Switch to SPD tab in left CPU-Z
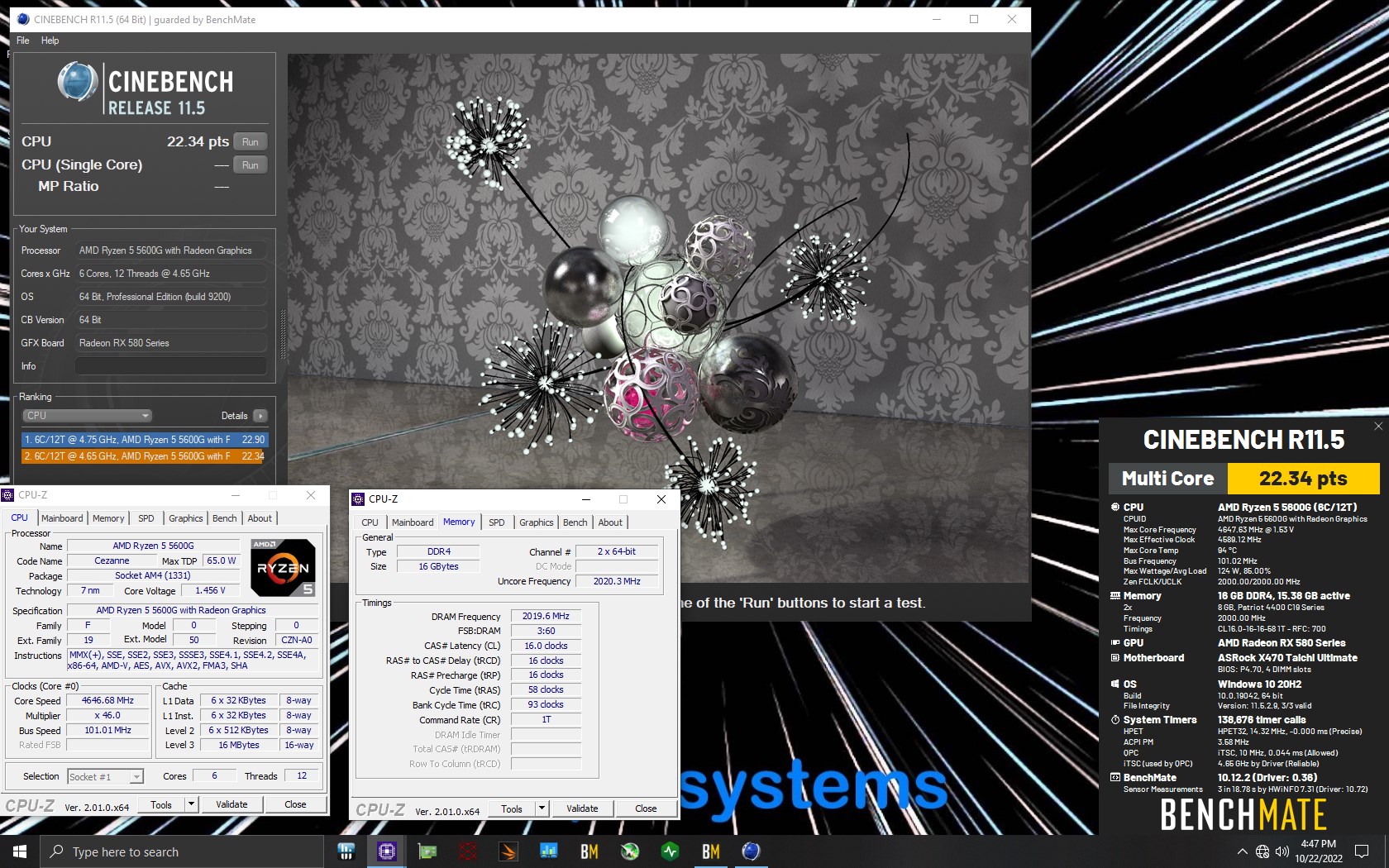The width and height of the screenshot is (1389, 868). point(146,518)
